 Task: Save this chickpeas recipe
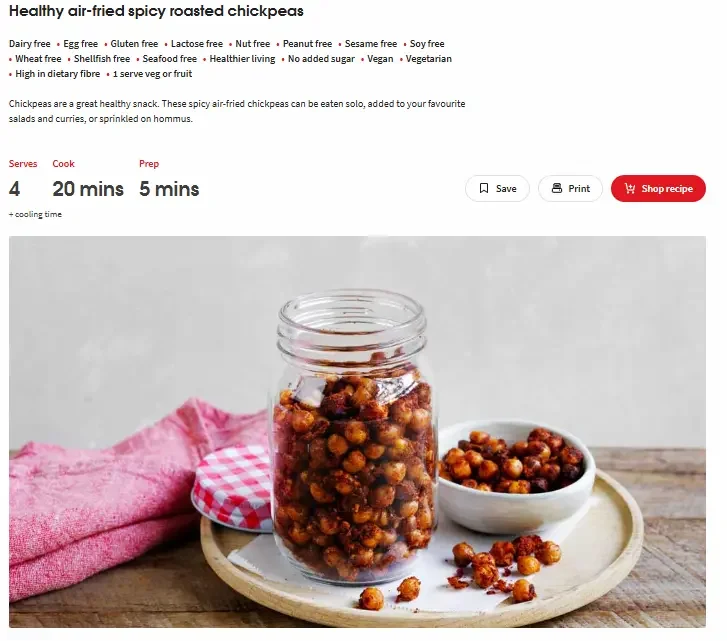click(x=497, y=189)
